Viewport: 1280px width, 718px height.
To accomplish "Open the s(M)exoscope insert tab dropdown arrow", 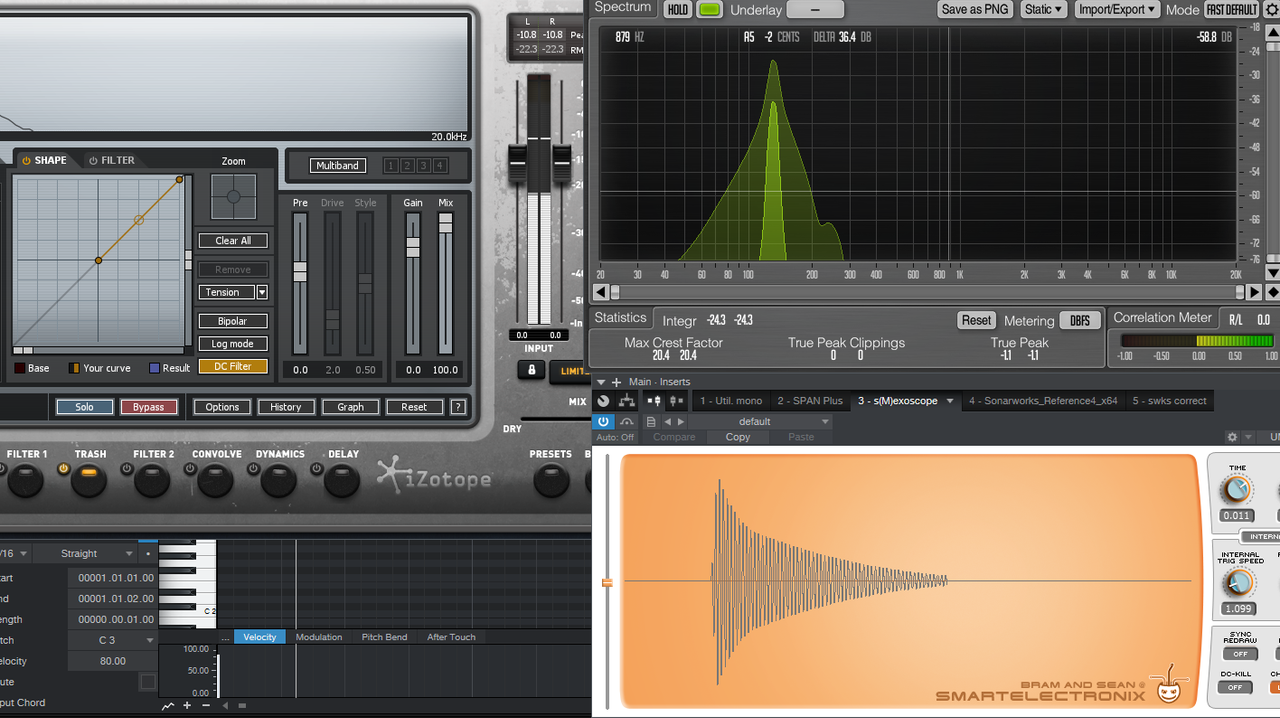I will (x=949, y=401).
